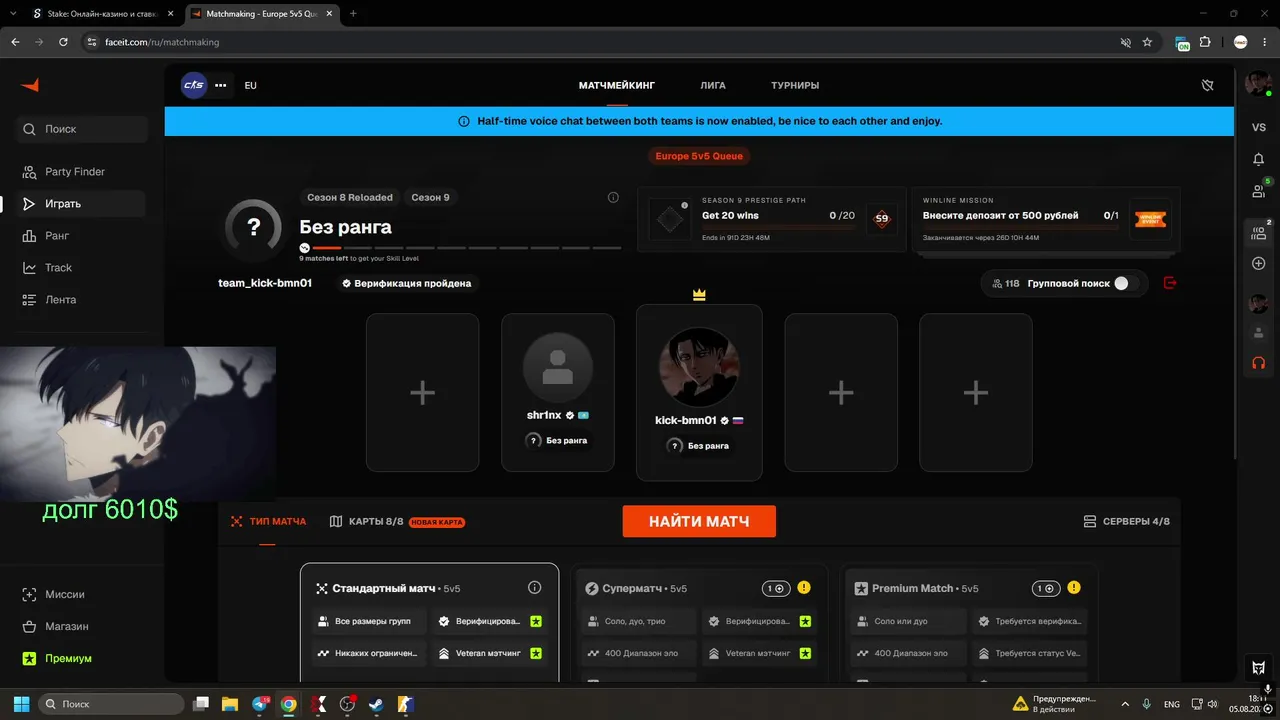Image resolution: width=1280 pixels, height=720 pixels.
Task: Click the info icon beside the season chips
Action: click(x=613, y=198)
